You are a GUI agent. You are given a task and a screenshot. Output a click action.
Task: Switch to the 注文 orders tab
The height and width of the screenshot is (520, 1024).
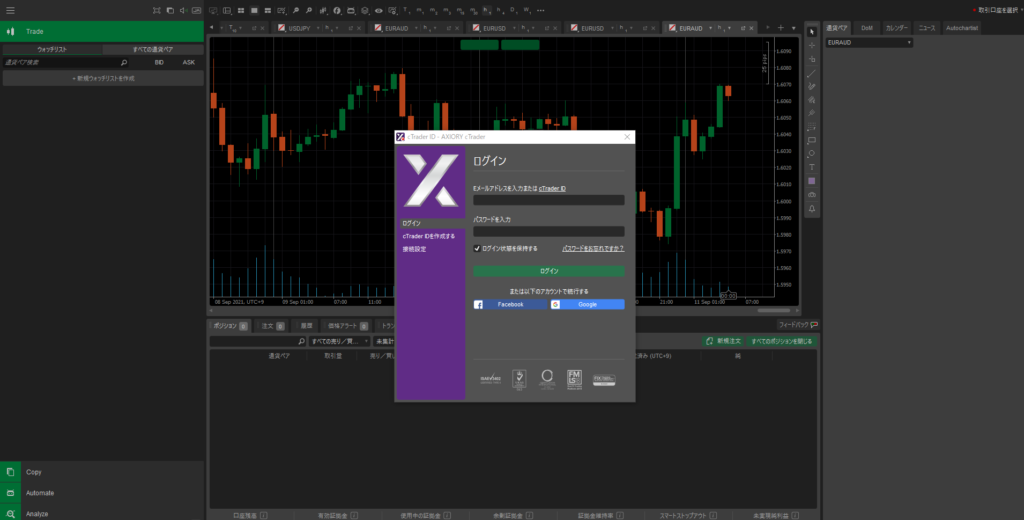(x=272, y=326)
